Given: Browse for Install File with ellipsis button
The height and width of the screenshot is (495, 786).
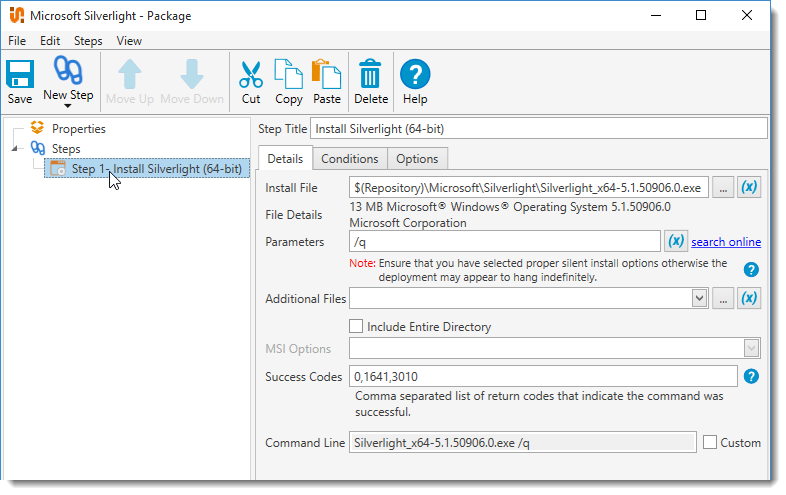Looking at the screenshot, I should [723, 188].
